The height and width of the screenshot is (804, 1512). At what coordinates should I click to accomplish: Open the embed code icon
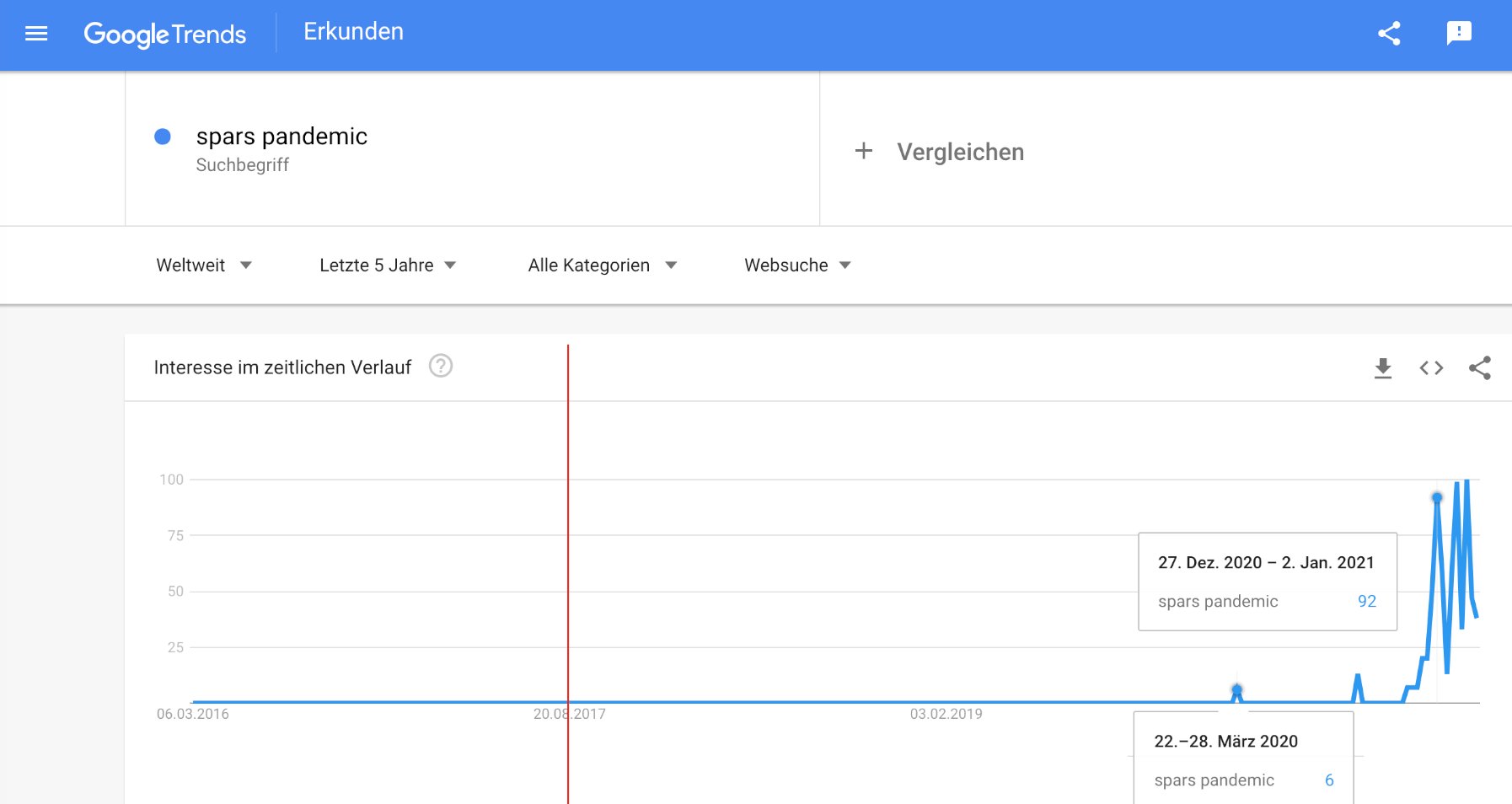[1431, 368]
